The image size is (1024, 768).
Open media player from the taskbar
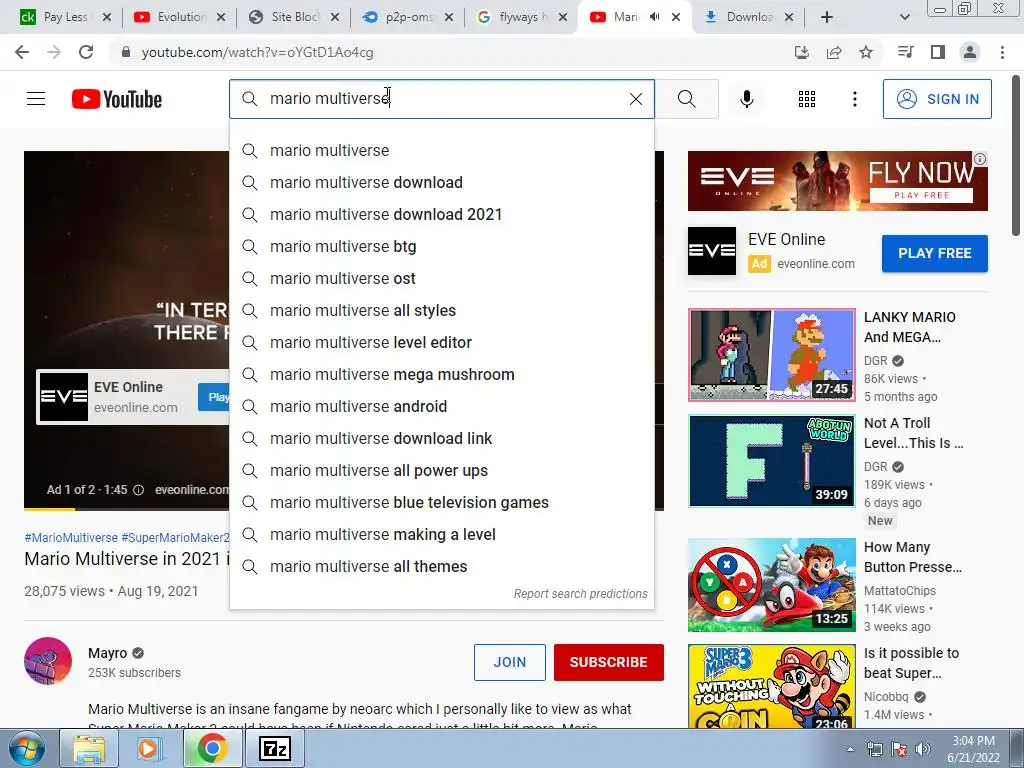pyautogui.click(x=148, y=748)
